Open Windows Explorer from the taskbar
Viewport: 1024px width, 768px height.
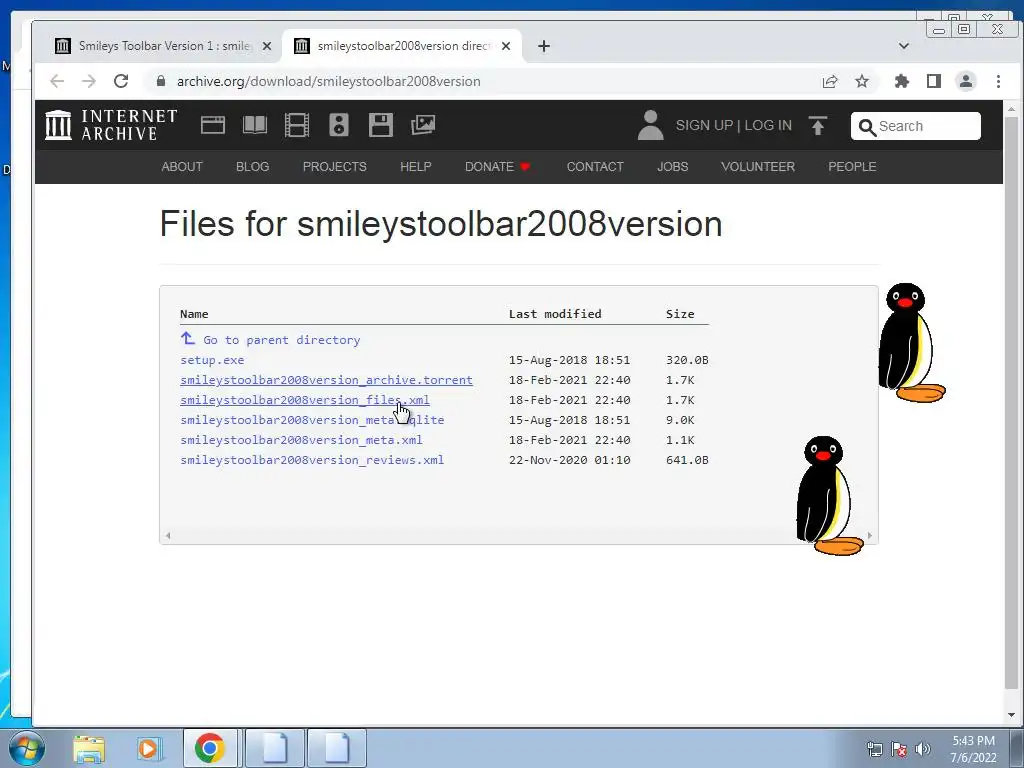click(89, 748)
